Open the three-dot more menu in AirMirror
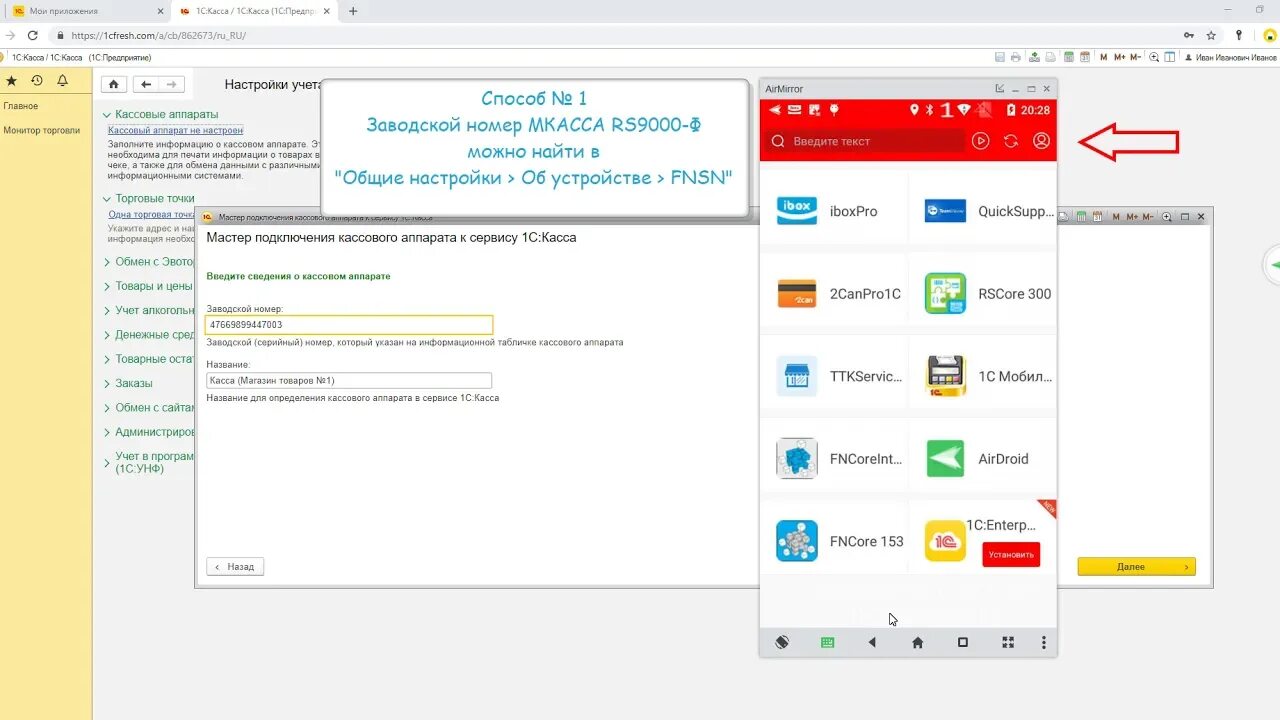The height and width of the screenshot is (720, 1280). click(x=1044, y=642)
